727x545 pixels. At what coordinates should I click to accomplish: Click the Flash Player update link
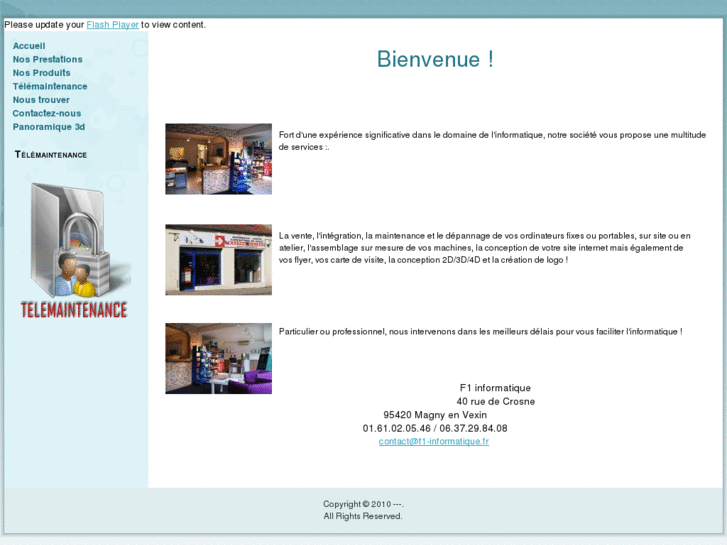(x=112, y=25)
